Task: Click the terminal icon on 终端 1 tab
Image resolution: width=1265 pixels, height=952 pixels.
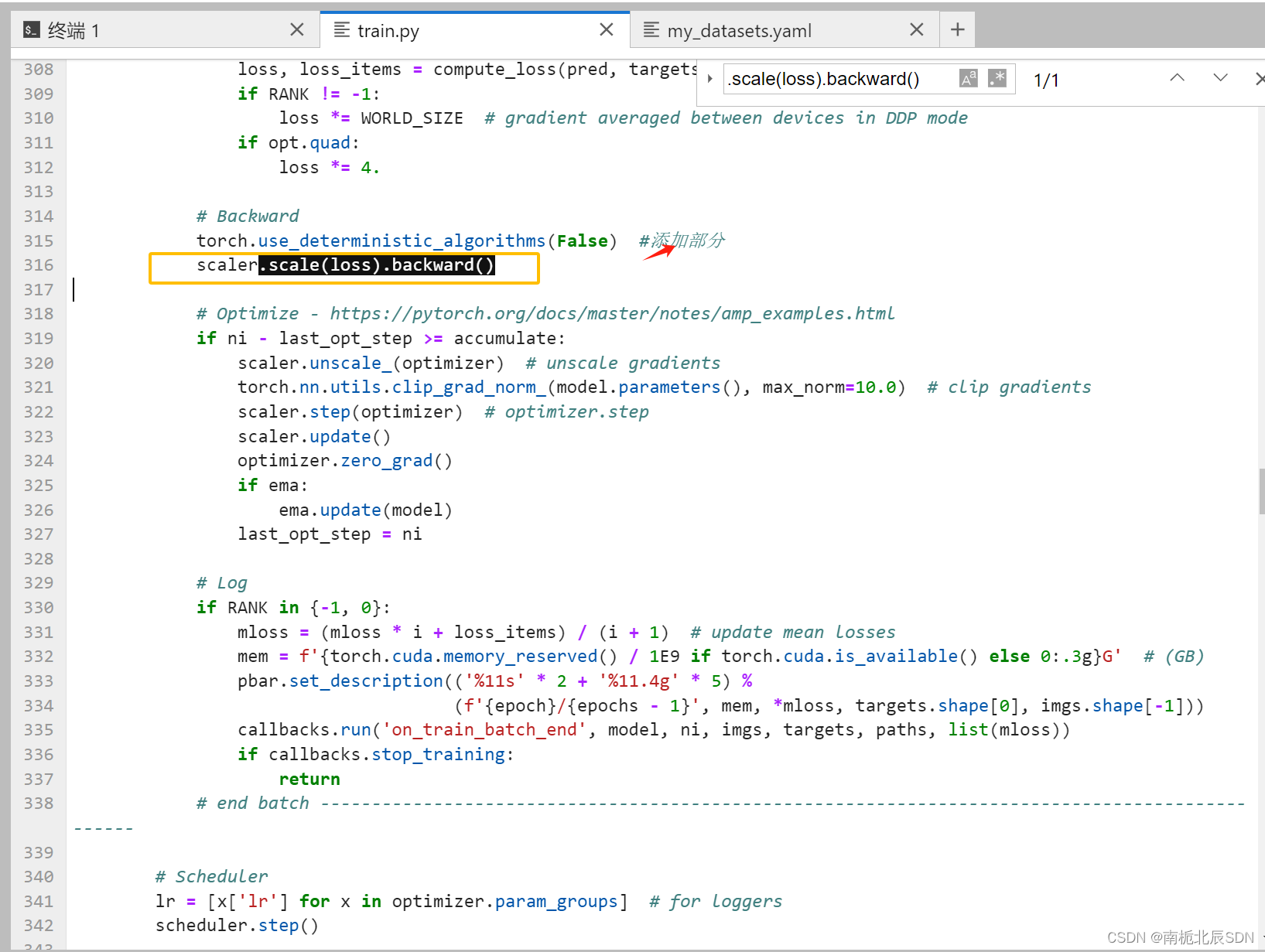Action: (x=32, y=29)
